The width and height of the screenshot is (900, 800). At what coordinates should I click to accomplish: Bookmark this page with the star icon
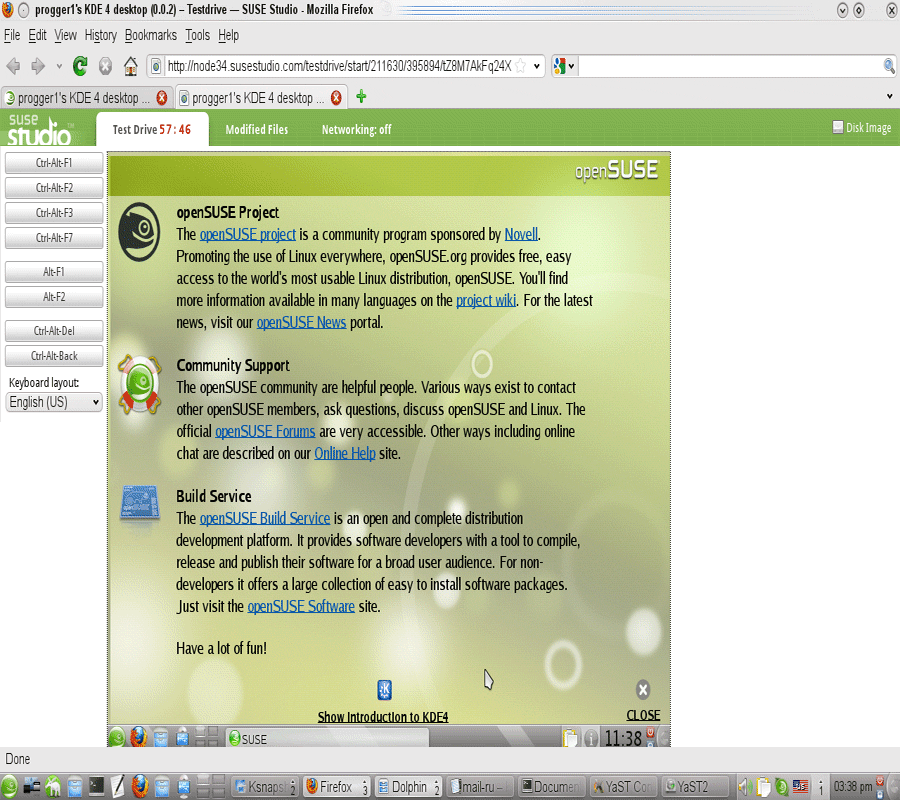pos(521,66)
